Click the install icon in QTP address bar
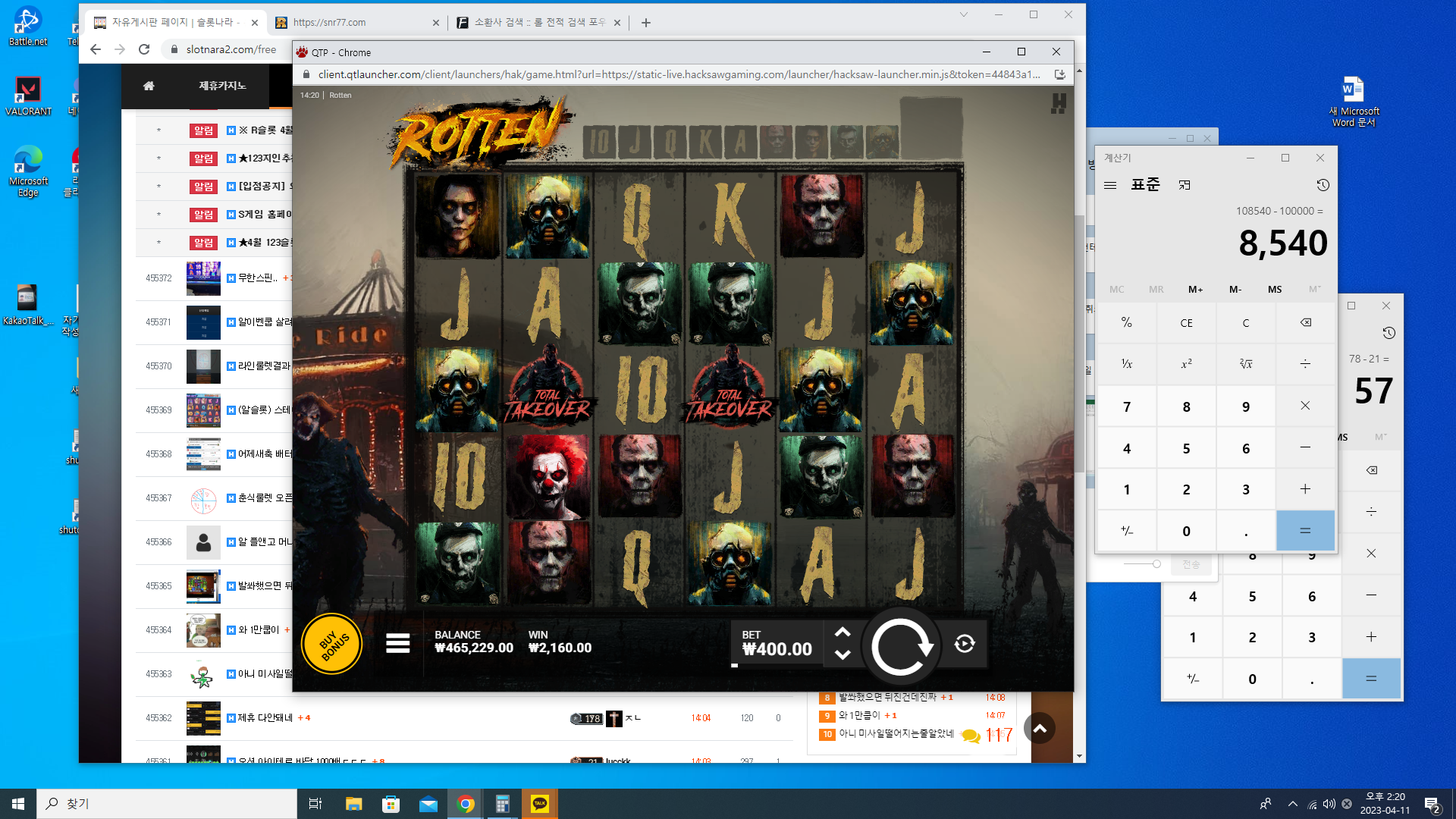 [x=1059, y=74]
